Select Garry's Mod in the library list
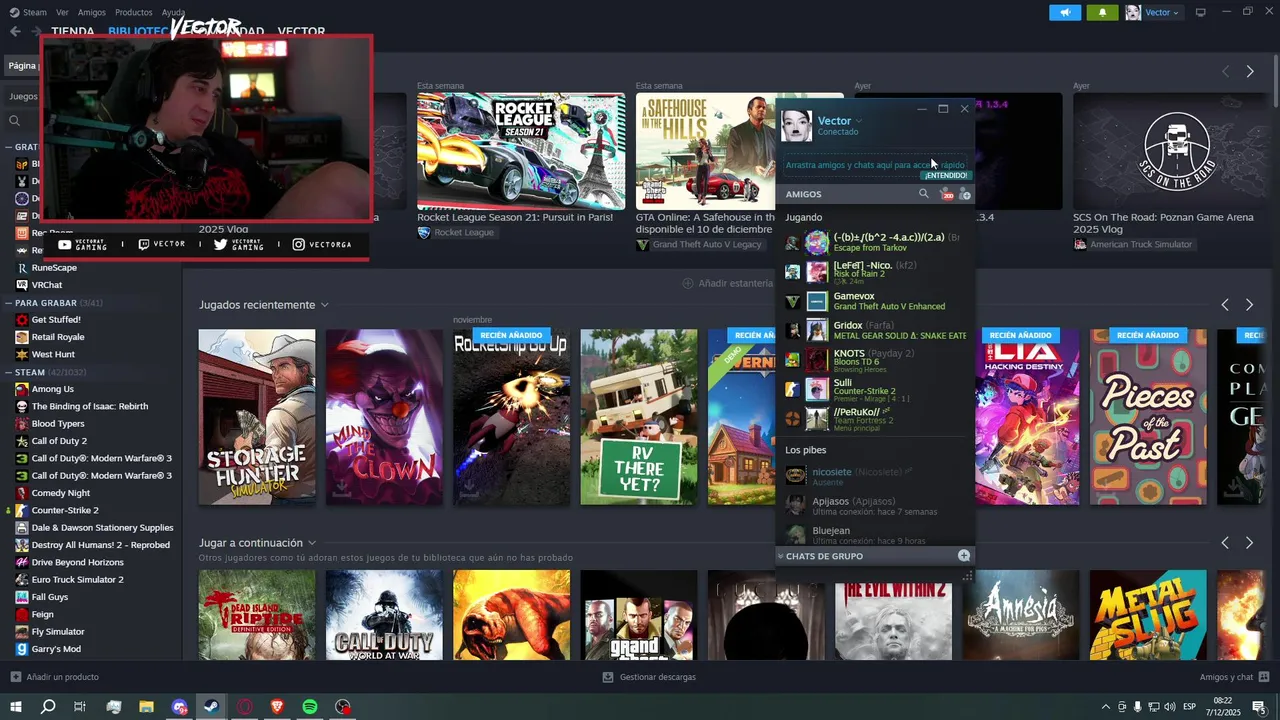The width and height of the screenshot is (1280, 720). point(56,649)
